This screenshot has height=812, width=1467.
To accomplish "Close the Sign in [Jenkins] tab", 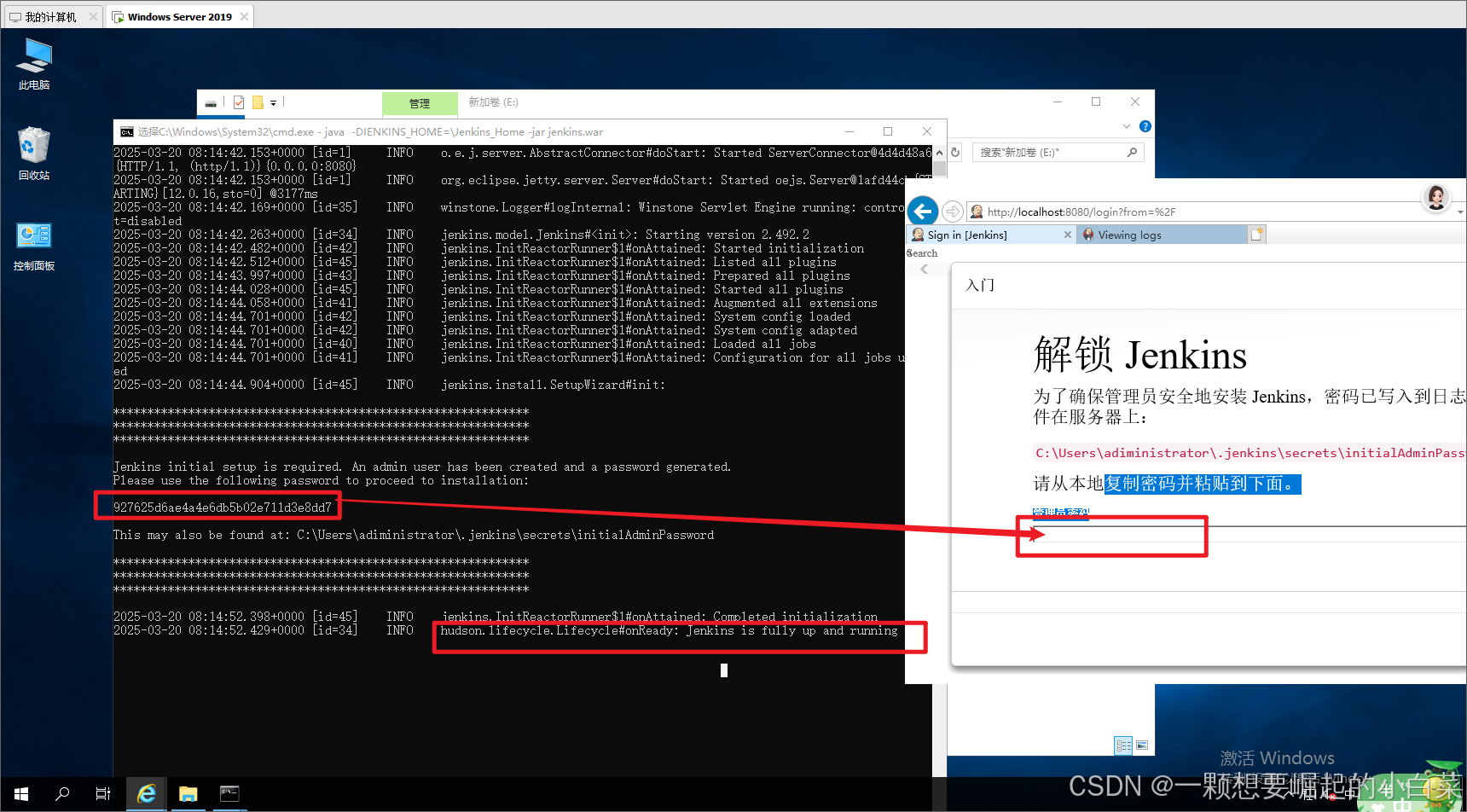I will (1067, 235).
